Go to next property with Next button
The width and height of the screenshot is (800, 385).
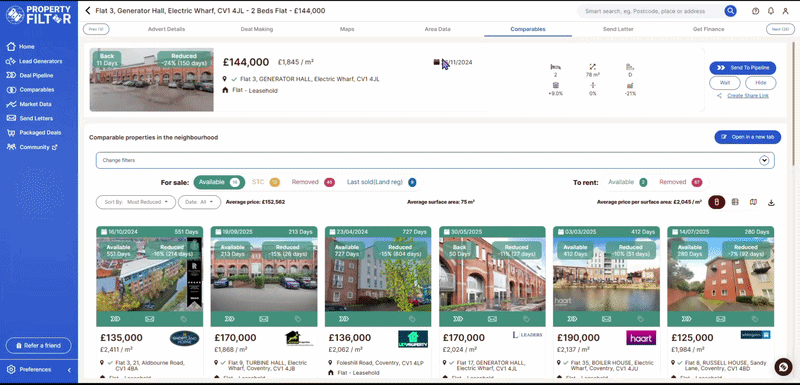click(780, 30)
